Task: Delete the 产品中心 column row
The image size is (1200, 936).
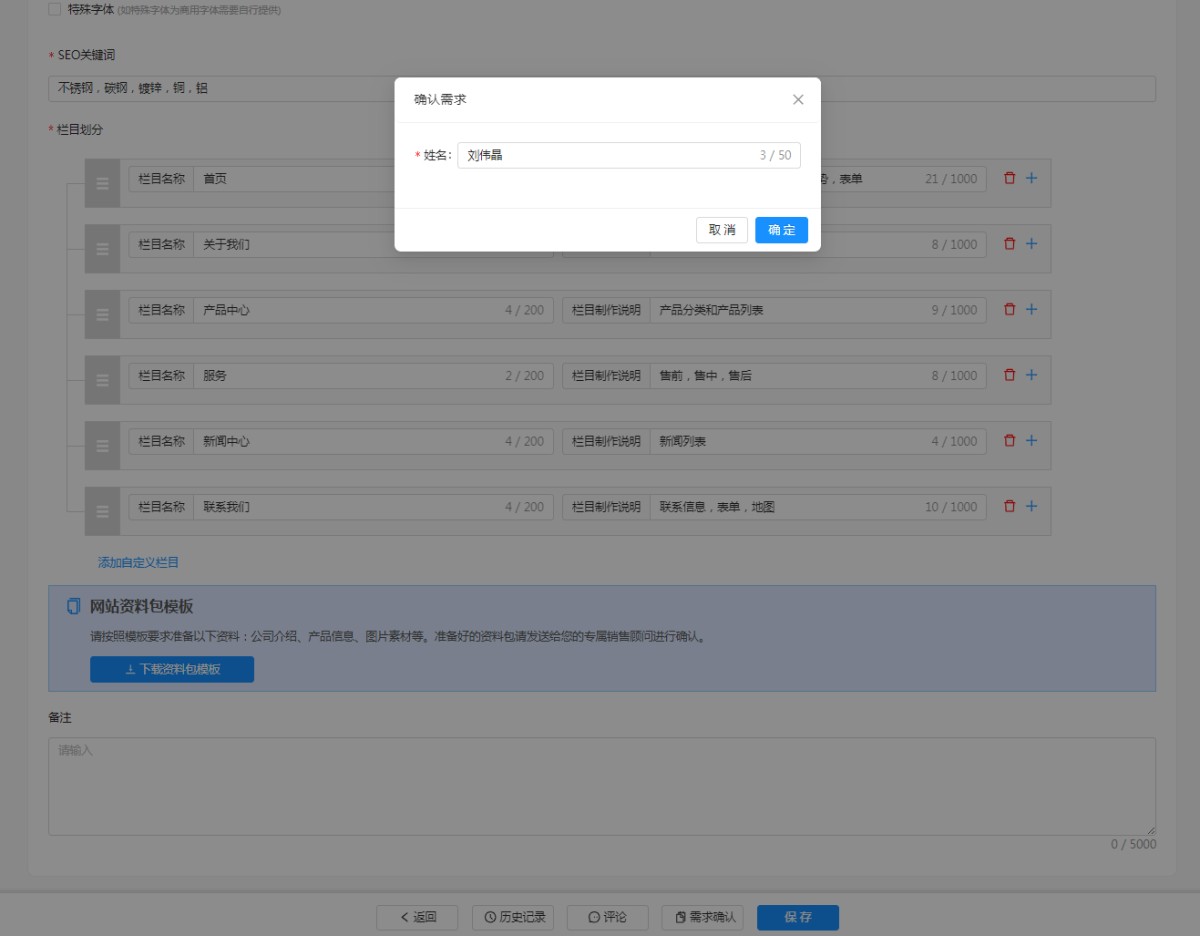Action: point(1009,310)
